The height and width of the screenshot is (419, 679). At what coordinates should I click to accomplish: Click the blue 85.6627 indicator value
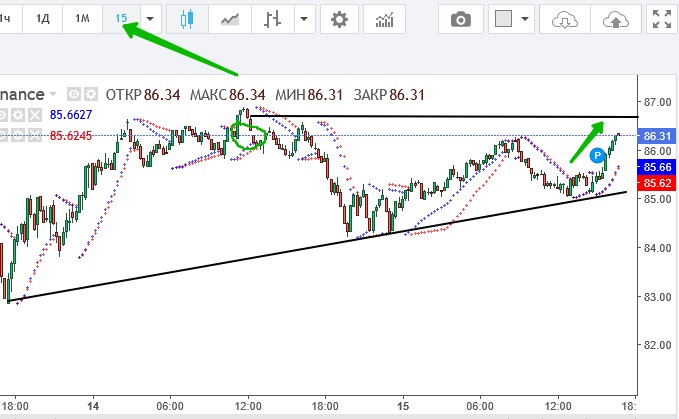pyautogui.click(x=71, y=115)
